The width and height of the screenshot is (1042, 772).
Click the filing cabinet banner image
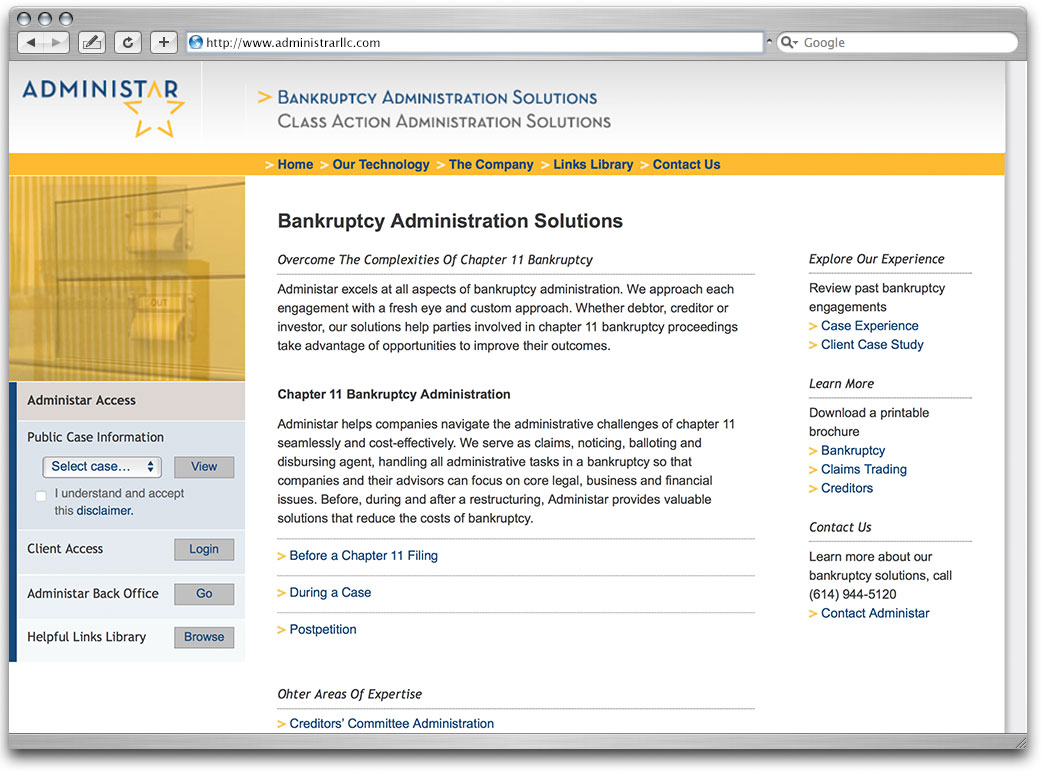coord(127,278)
